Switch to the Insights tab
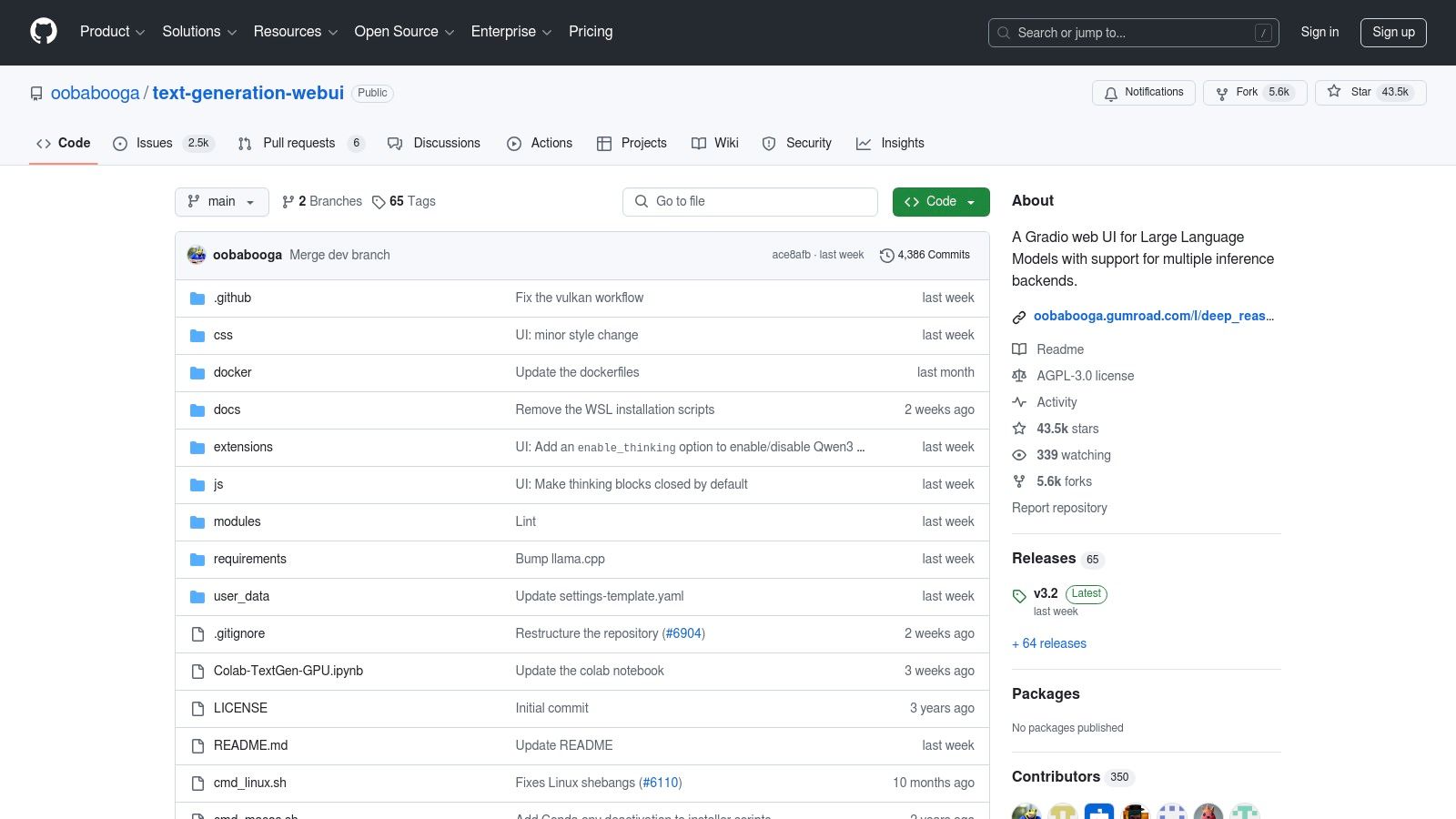Image resolution: width=1456 pixels, height=819 pixels. (x=890, y=143)
